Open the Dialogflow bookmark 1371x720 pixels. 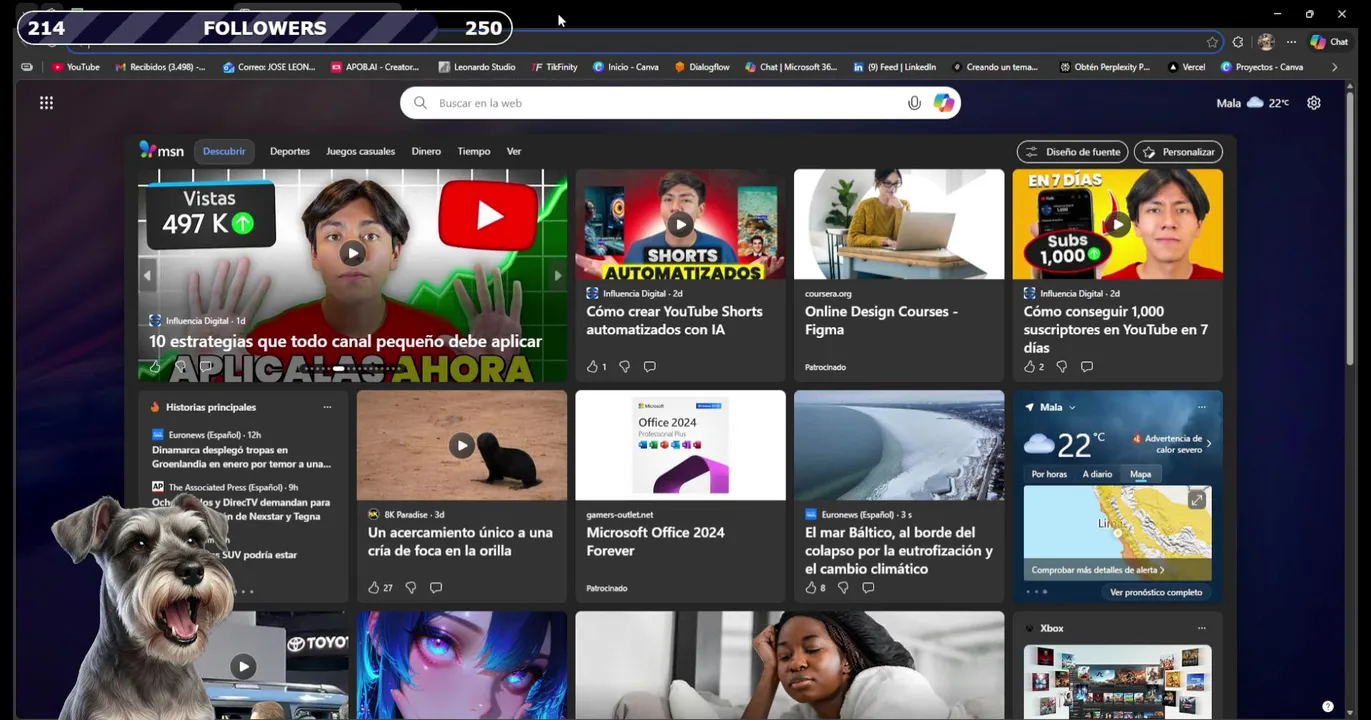702,67
